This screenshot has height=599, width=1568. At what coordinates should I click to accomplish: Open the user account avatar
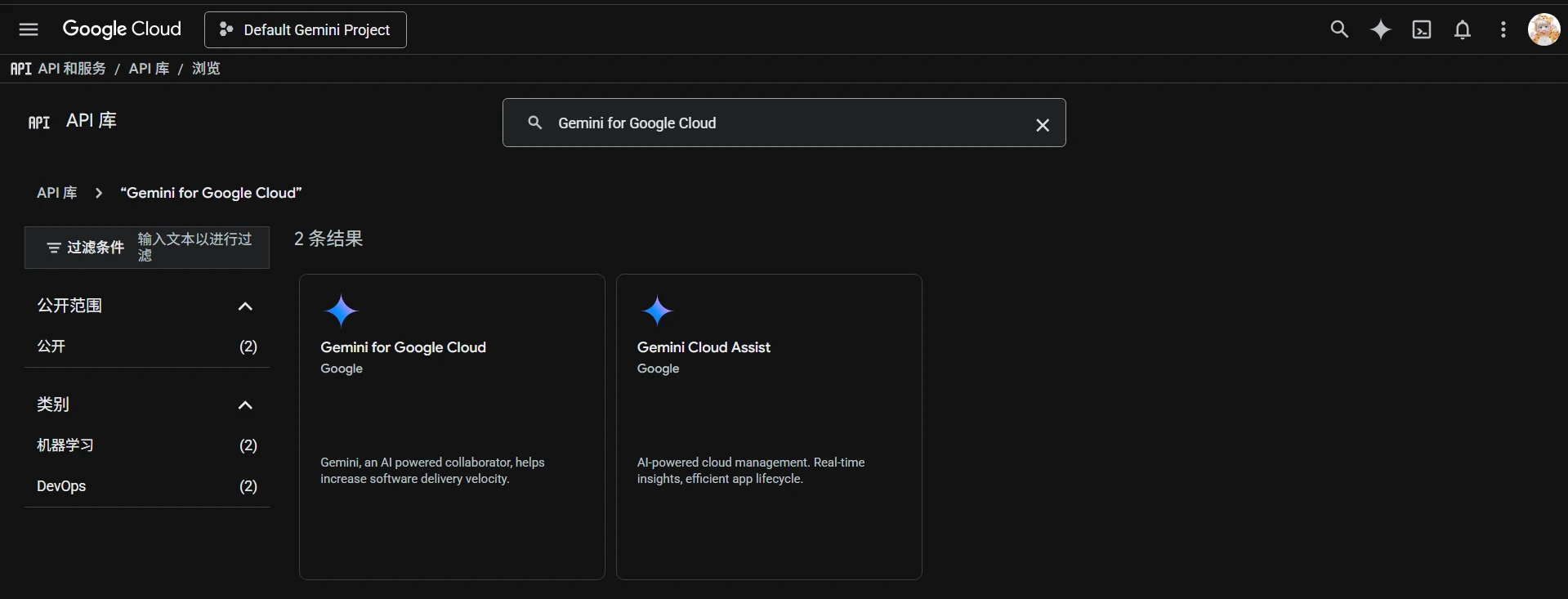[x=1543, y=29]
